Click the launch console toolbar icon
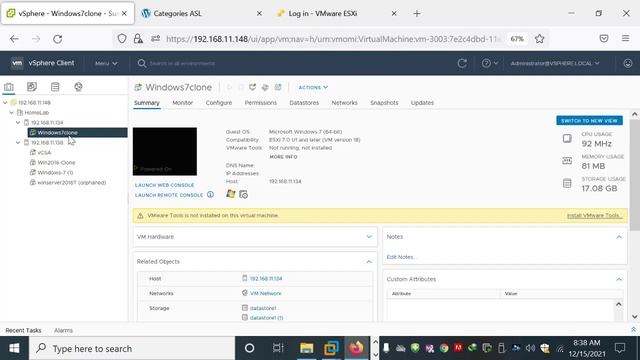 tap(253, 87)
